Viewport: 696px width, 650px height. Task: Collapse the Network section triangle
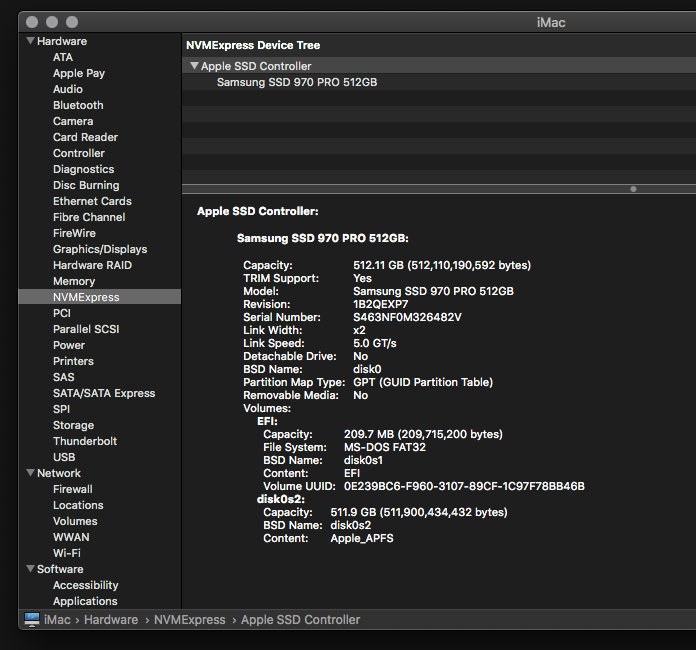click(x=29, y=473)
